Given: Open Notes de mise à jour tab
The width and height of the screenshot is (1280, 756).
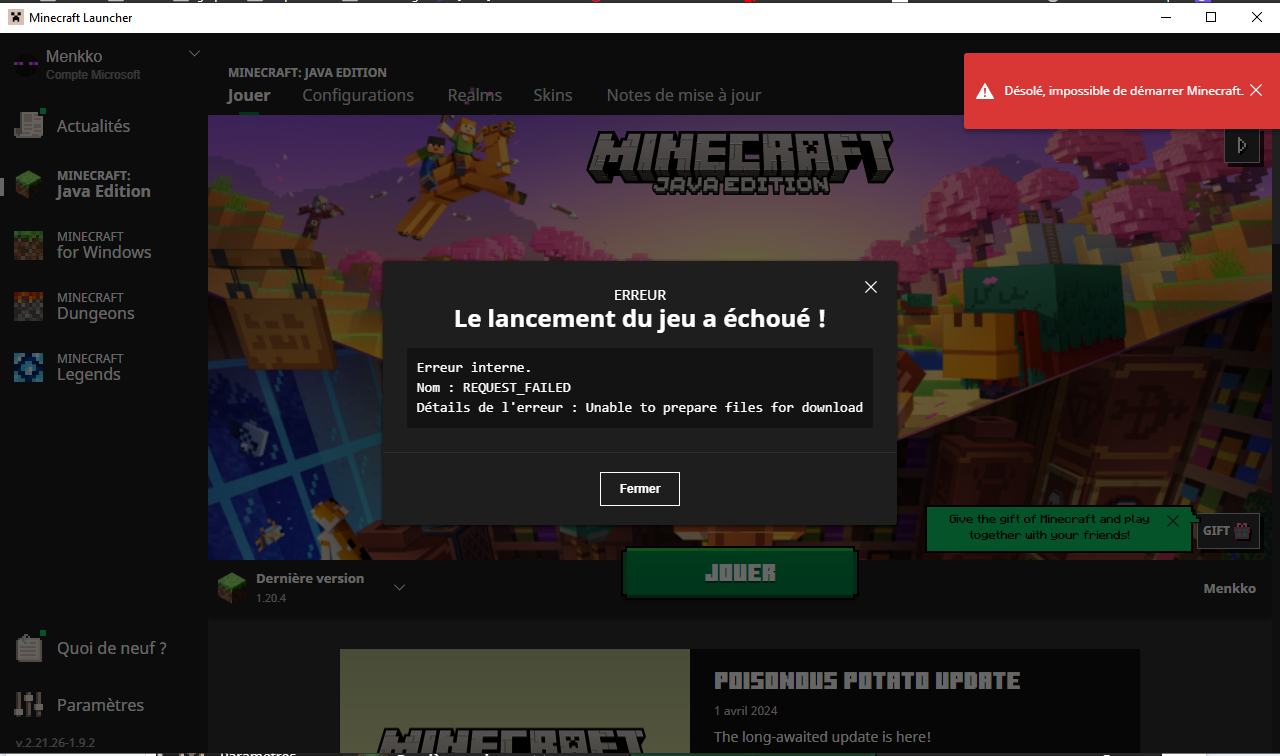Looking at the screenshot, I should point(684,95).
